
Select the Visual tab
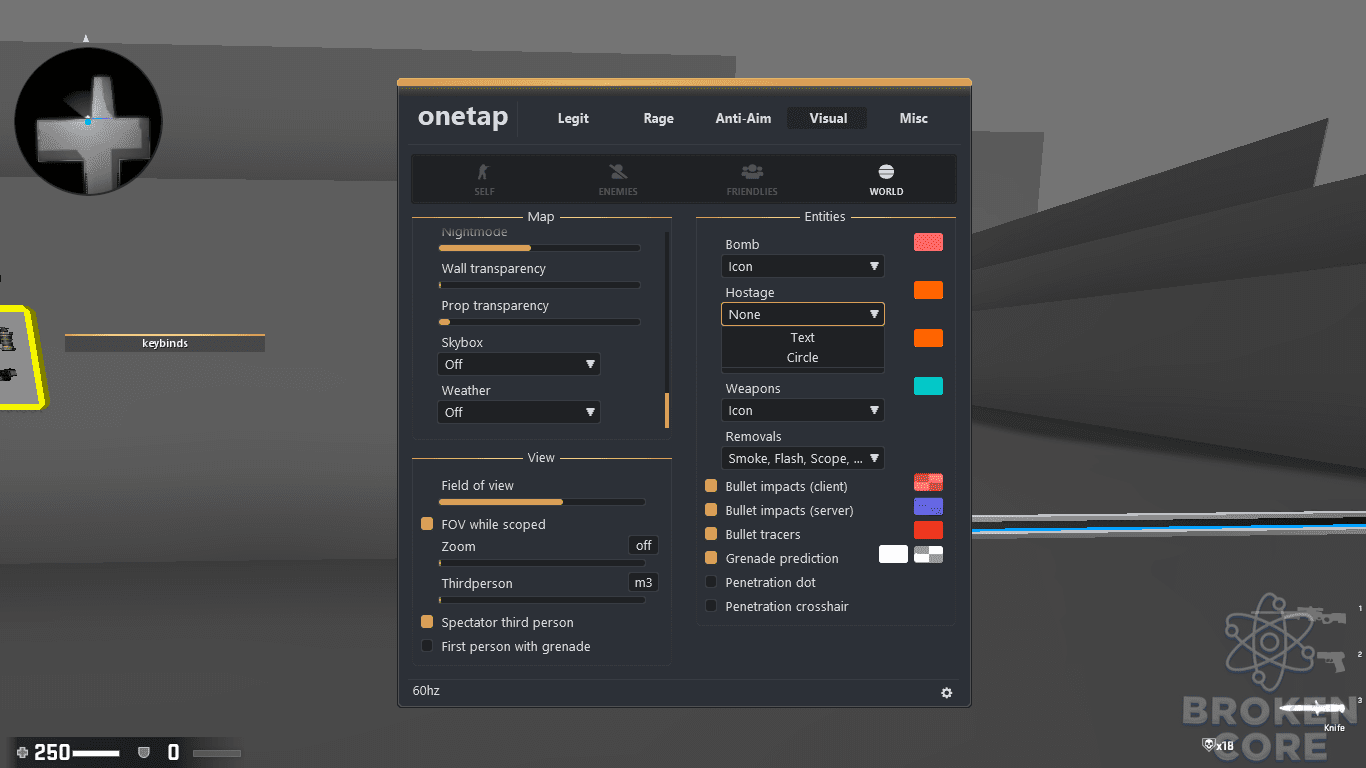tap(828, 118)
